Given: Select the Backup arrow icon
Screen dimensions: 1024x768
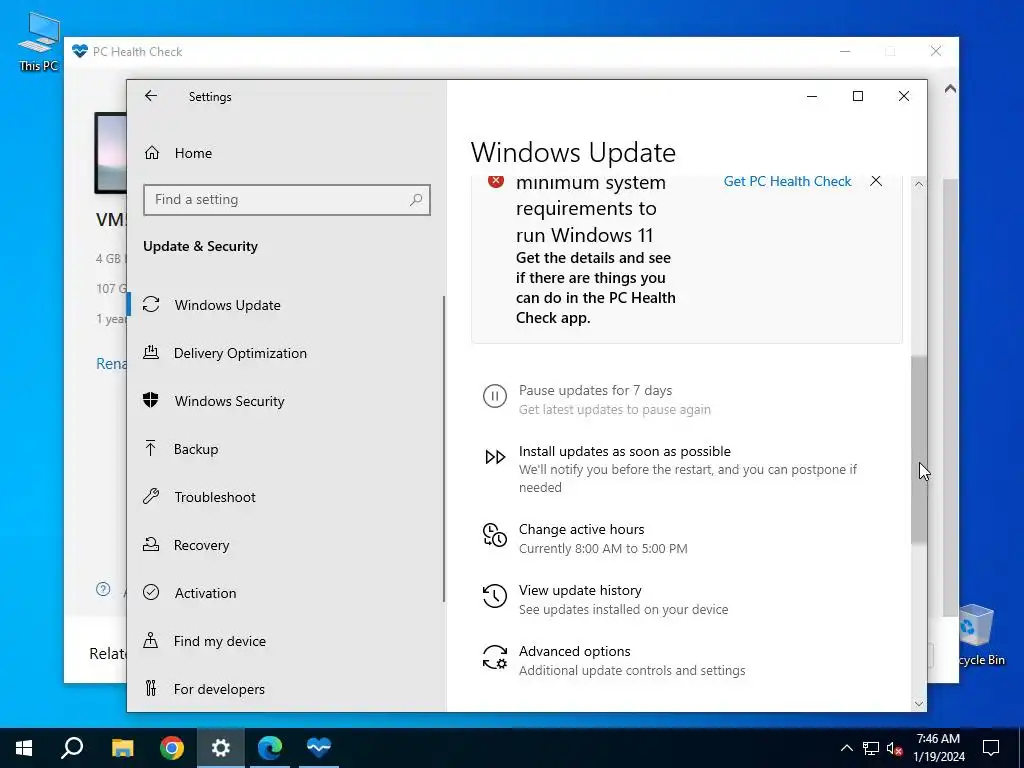Looking at the screenshot, I should (150, 448).
